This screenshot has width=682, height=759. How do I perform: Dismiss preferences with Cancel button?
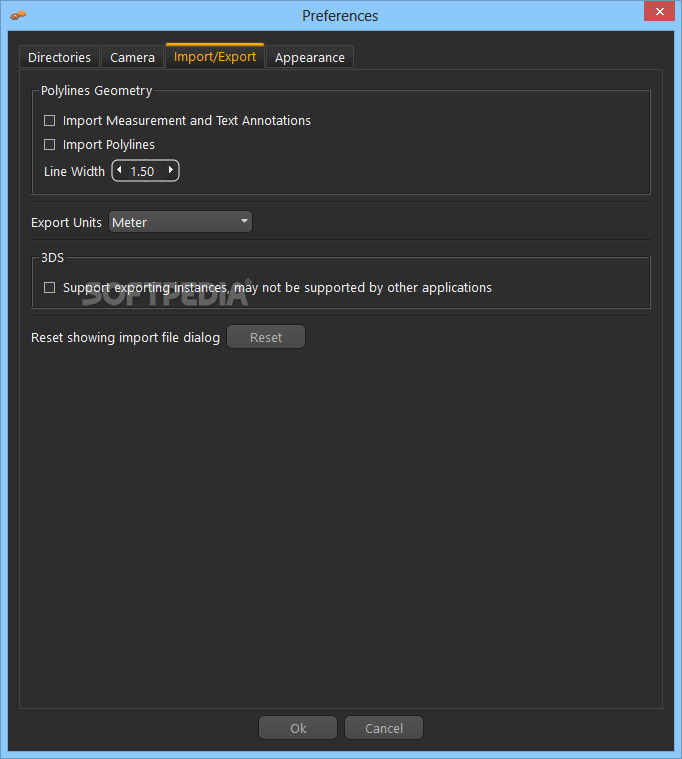tap(384, 728)
